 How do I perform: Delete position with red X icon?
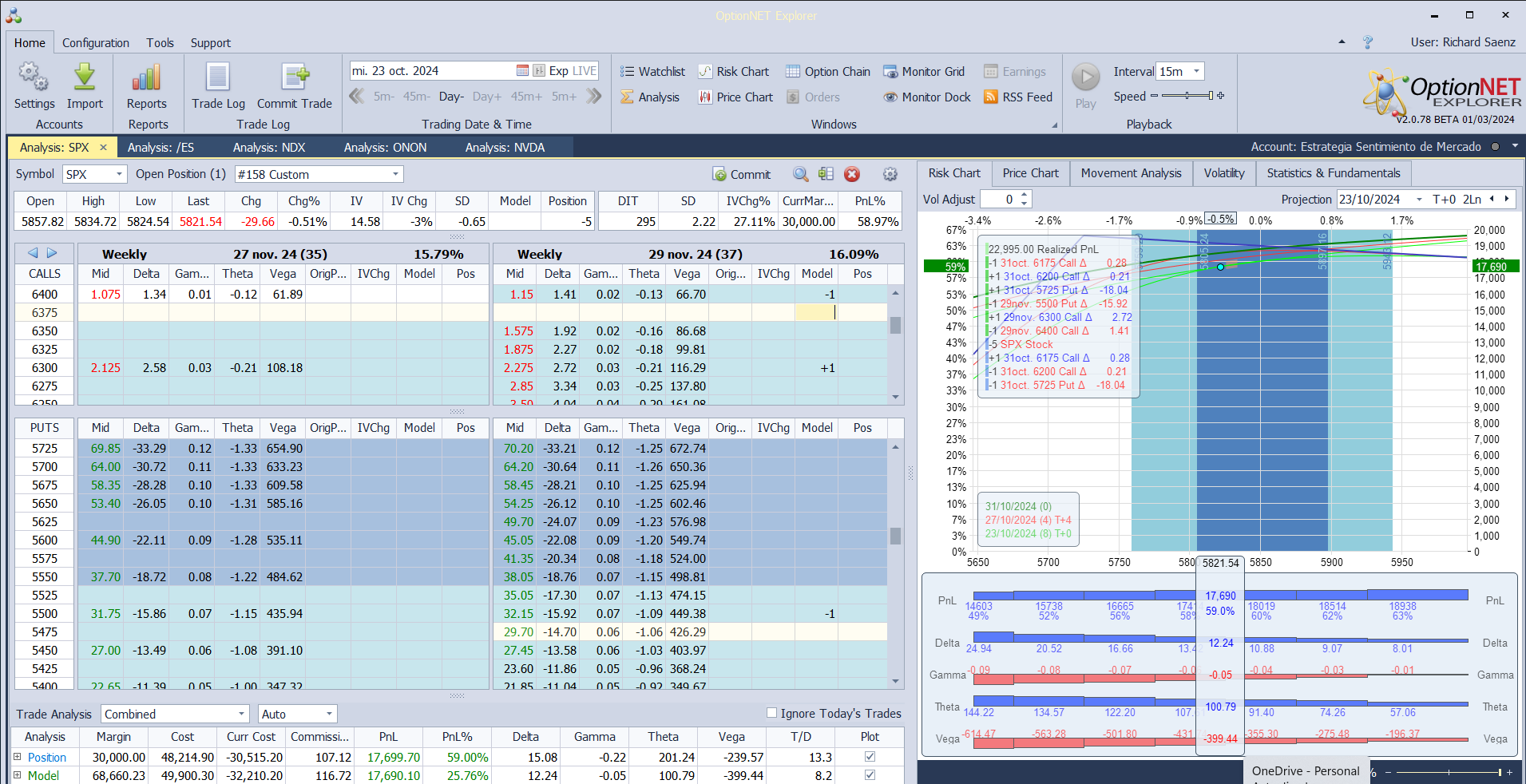852,174
